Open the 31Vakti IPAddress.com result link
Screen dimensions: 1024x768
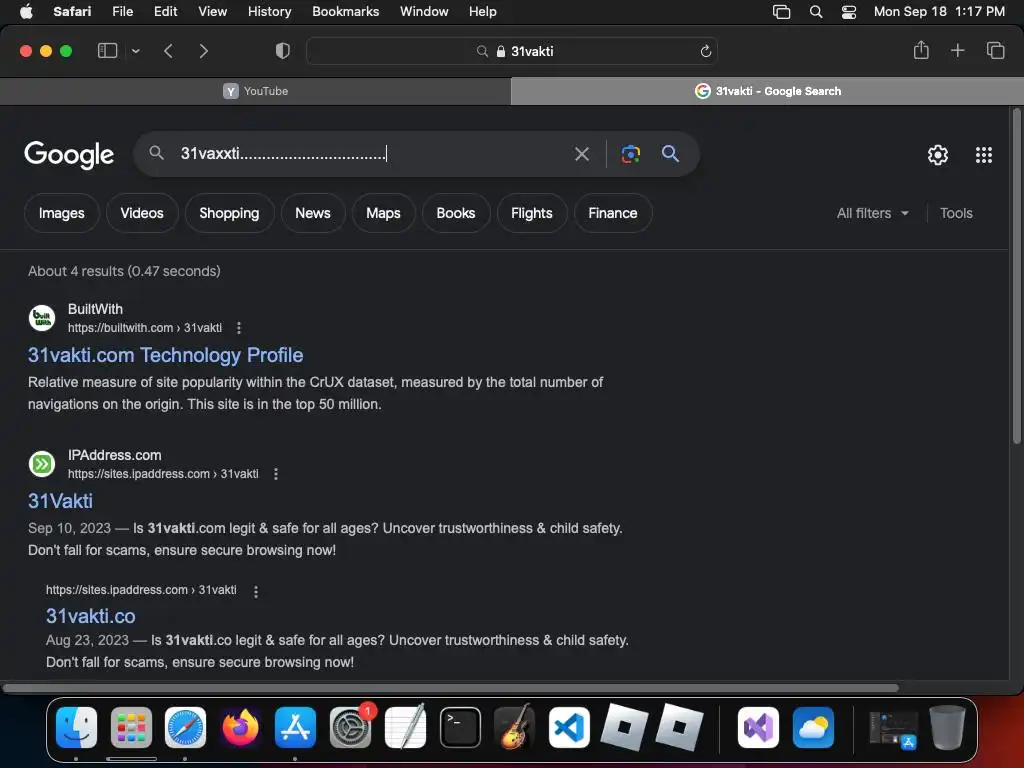[60, 501]
